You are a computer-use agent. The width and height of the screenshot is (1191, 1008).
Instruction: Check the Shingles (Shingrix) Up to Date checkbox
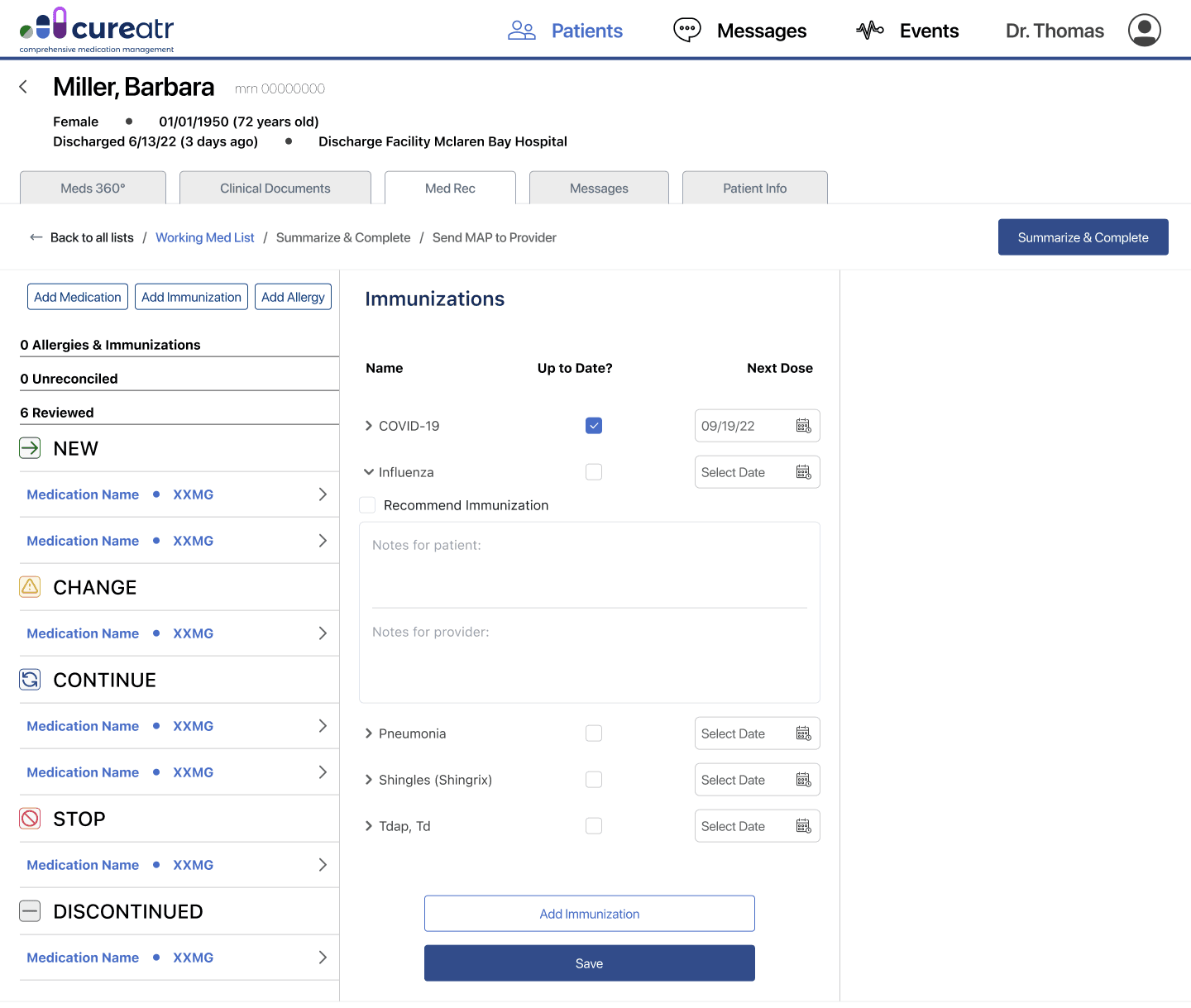(594, 780)
